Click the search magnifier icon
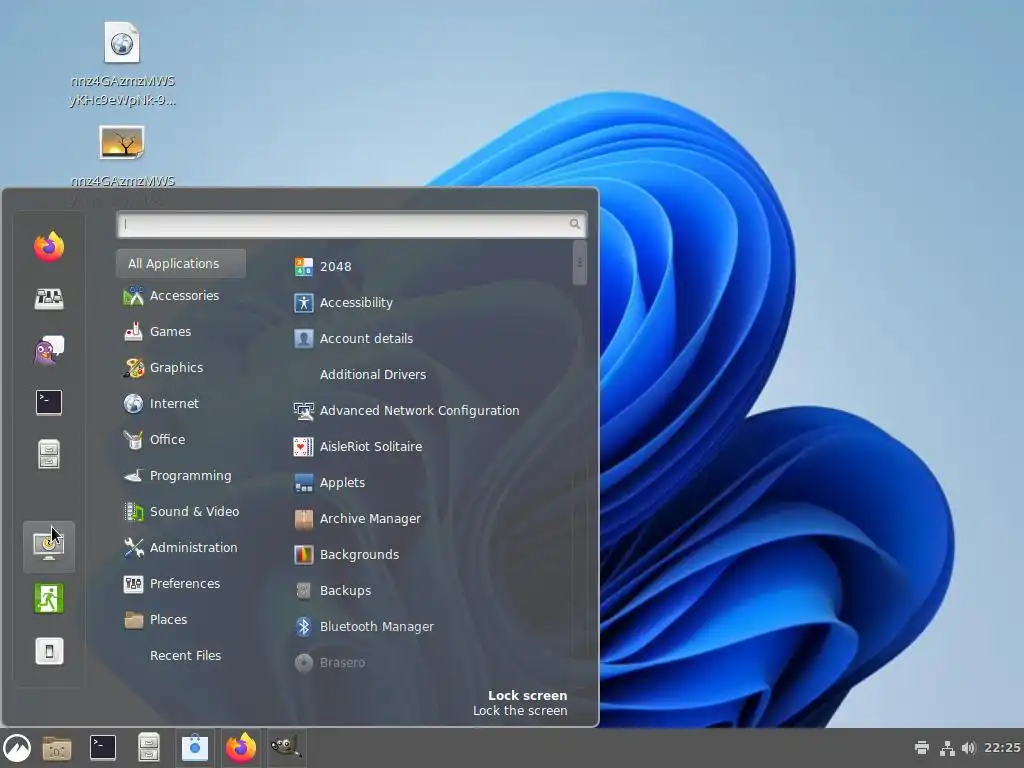Screen dimensions: 1024x768 (574, 224)
